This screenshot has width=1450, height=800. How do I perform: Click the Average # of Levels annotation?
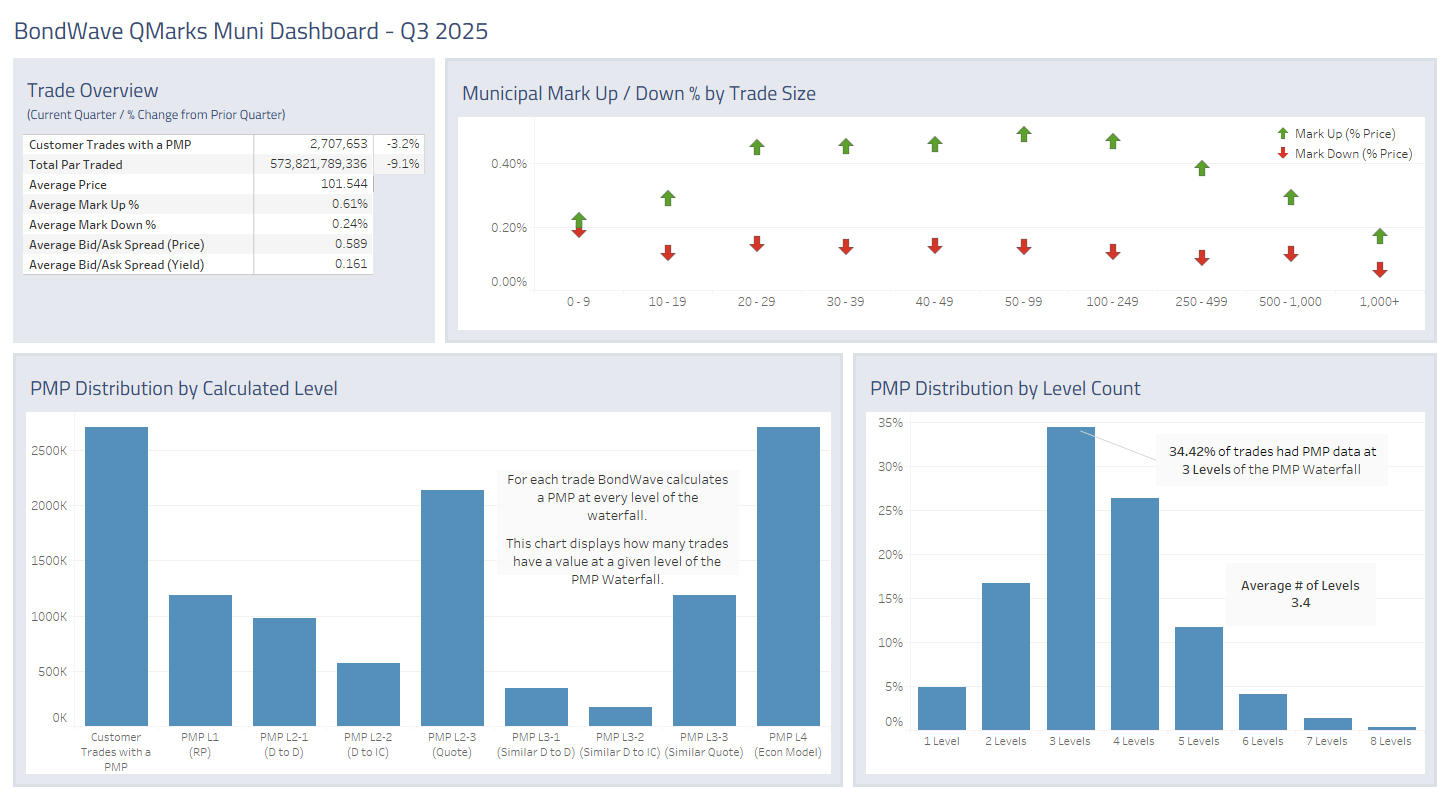click(1300, 594)
